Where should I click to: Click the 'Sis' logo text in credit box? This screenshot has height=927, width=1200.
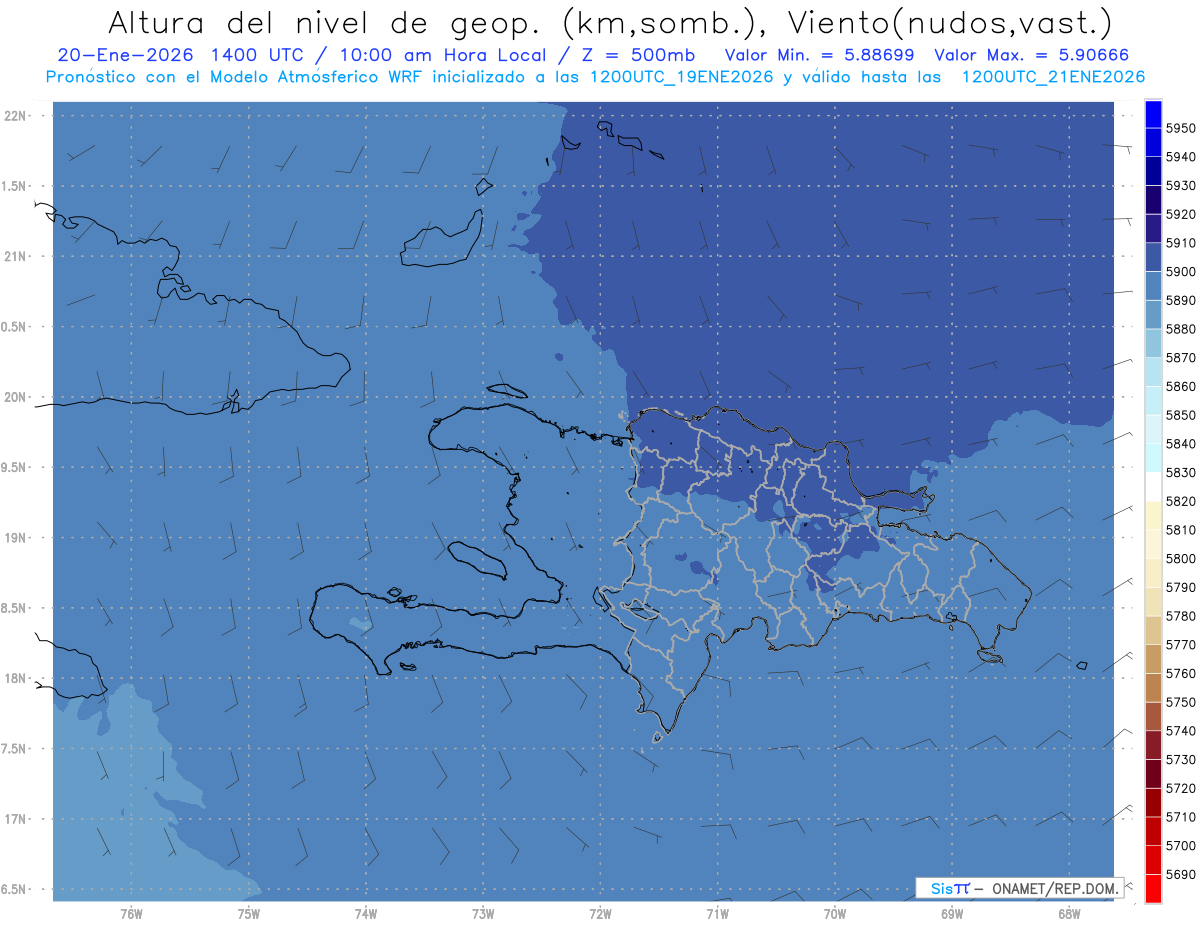click(944, 887)
